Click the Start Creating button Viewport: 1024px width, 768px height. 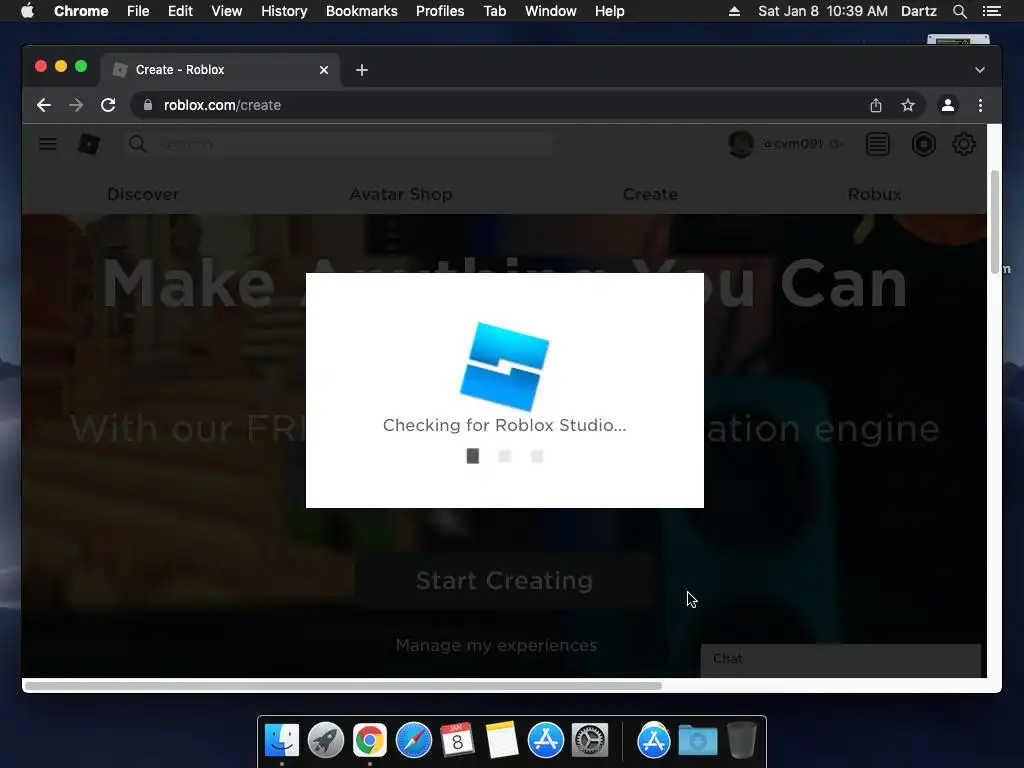tap(504, 581)
